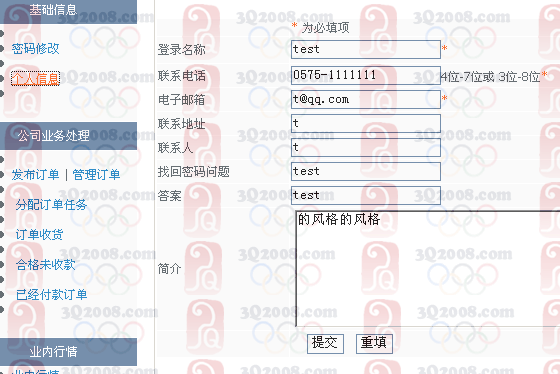Screen dimensions: 560x374
Task: Click the 重填 reset button
Action: [374, 344]
